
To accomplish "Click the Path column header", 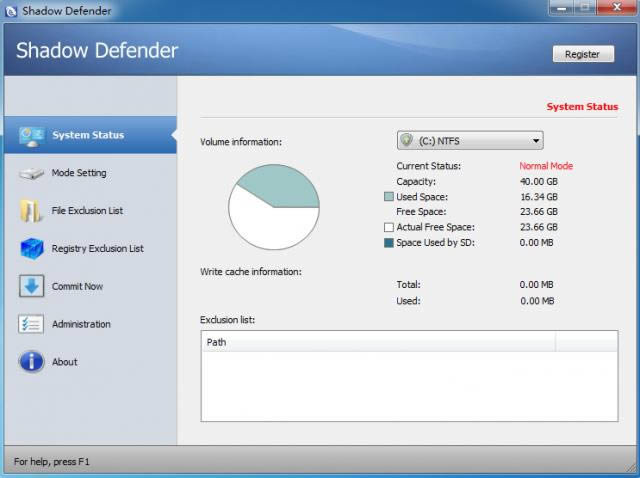I will (378, 342).
